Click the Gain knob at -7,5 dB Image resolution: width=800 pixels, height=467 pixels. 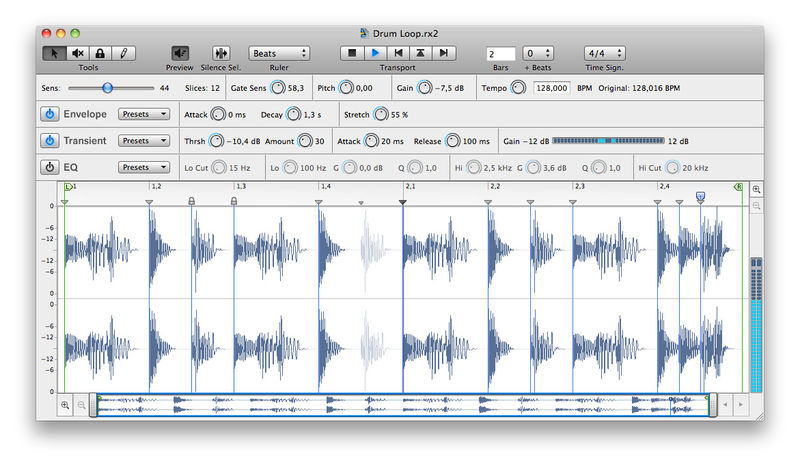pyautogui.click(x=424, y=88)
